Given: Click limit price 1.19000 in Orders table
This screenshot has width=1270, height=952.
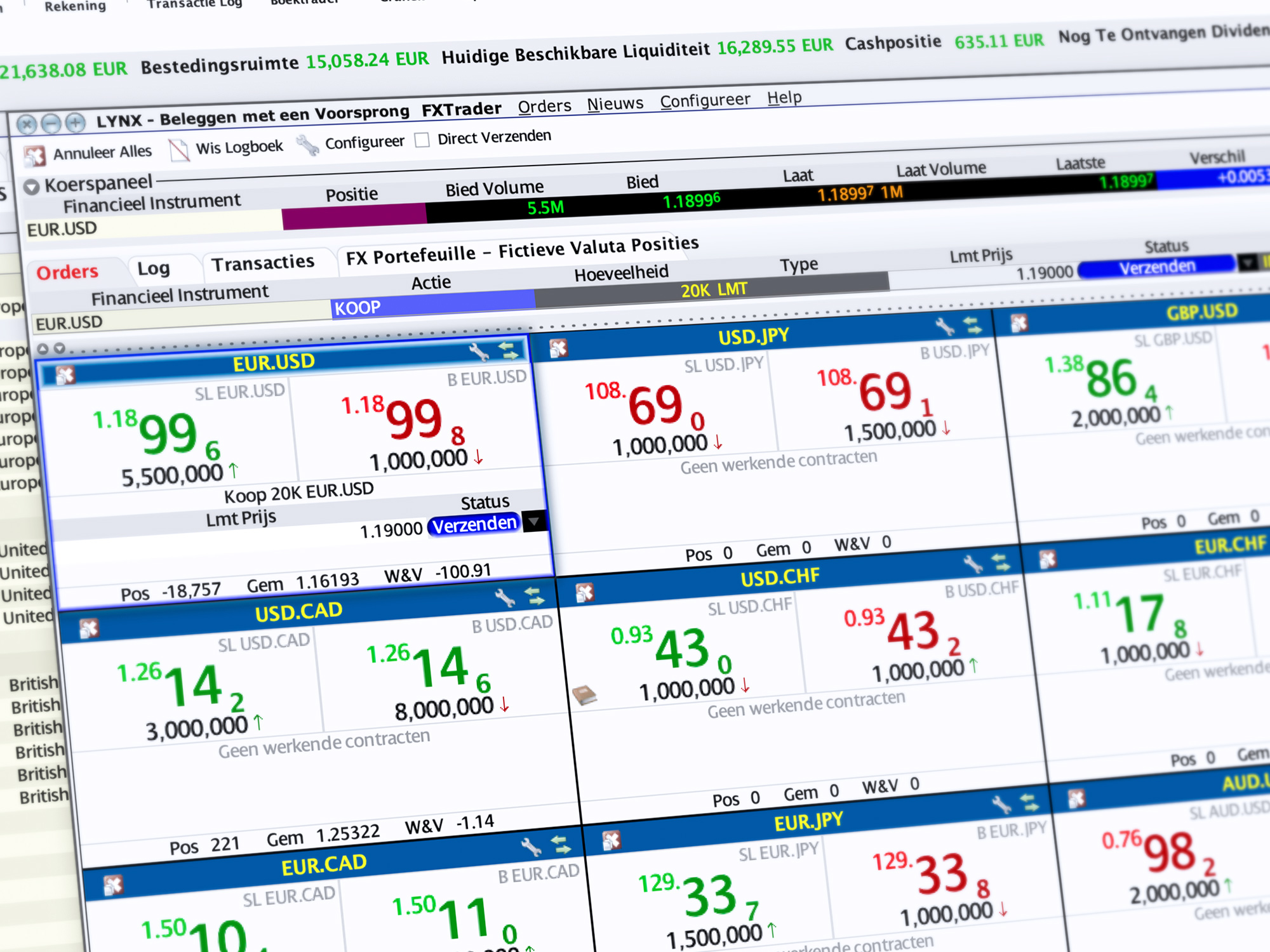Looking at the screenshot, I should pyautogui.click(x=1045, y=273).
